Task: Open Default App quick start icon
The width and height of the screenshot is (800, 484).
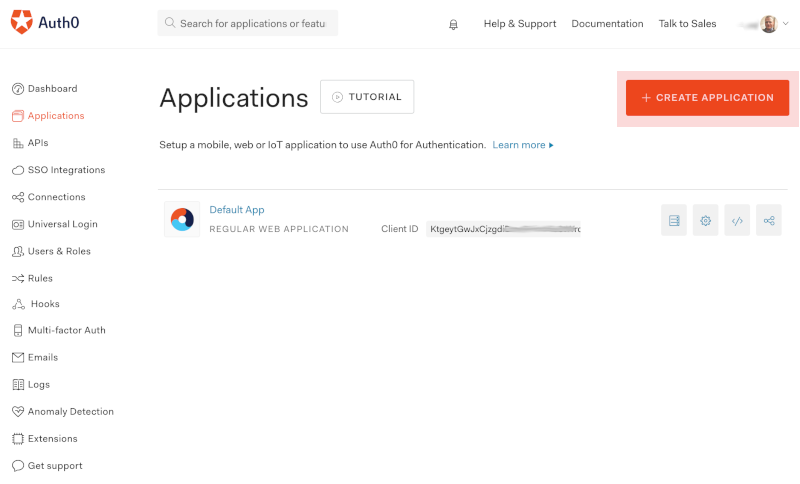Action: 673,220
